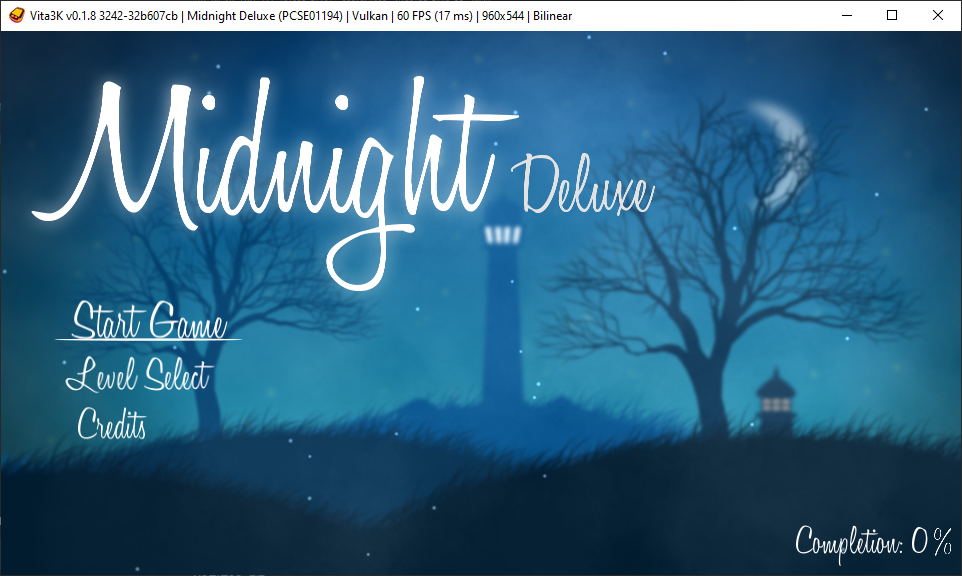Image resolution: width=962 pixels, height=576 pixels.
Task: Open the Credits menu option
Action: [x=112, y=423]
